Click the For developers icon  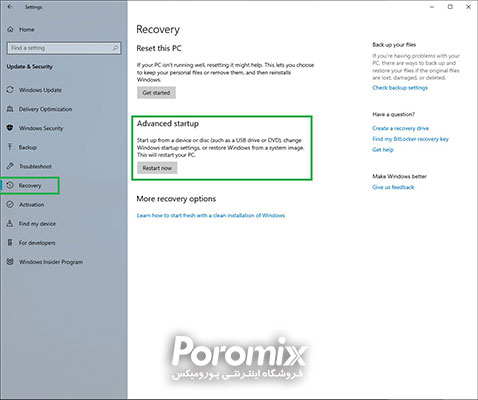click(10, 242)
